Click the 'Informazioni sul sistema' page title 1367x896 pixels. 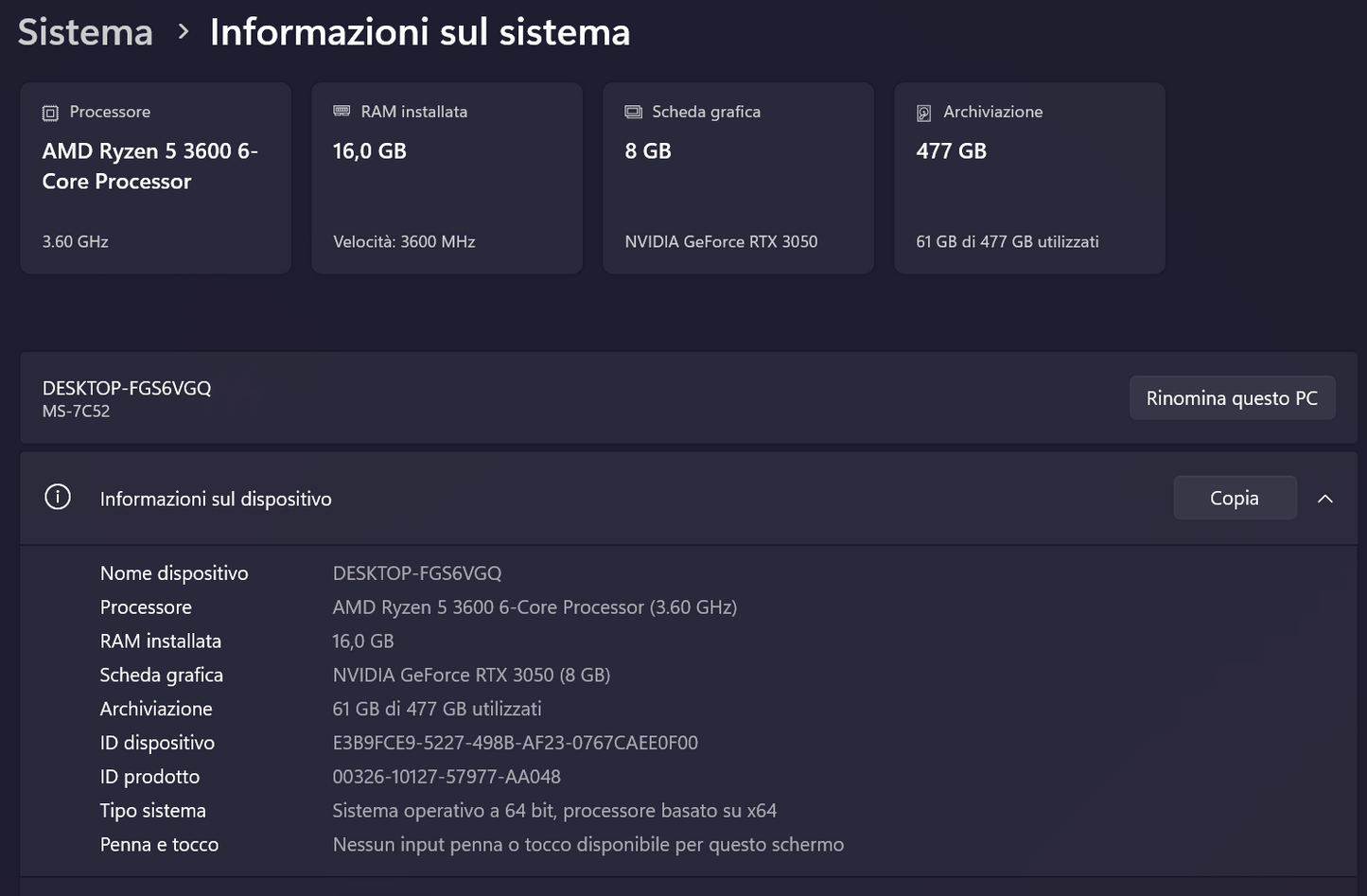click(x=420, y=32)
